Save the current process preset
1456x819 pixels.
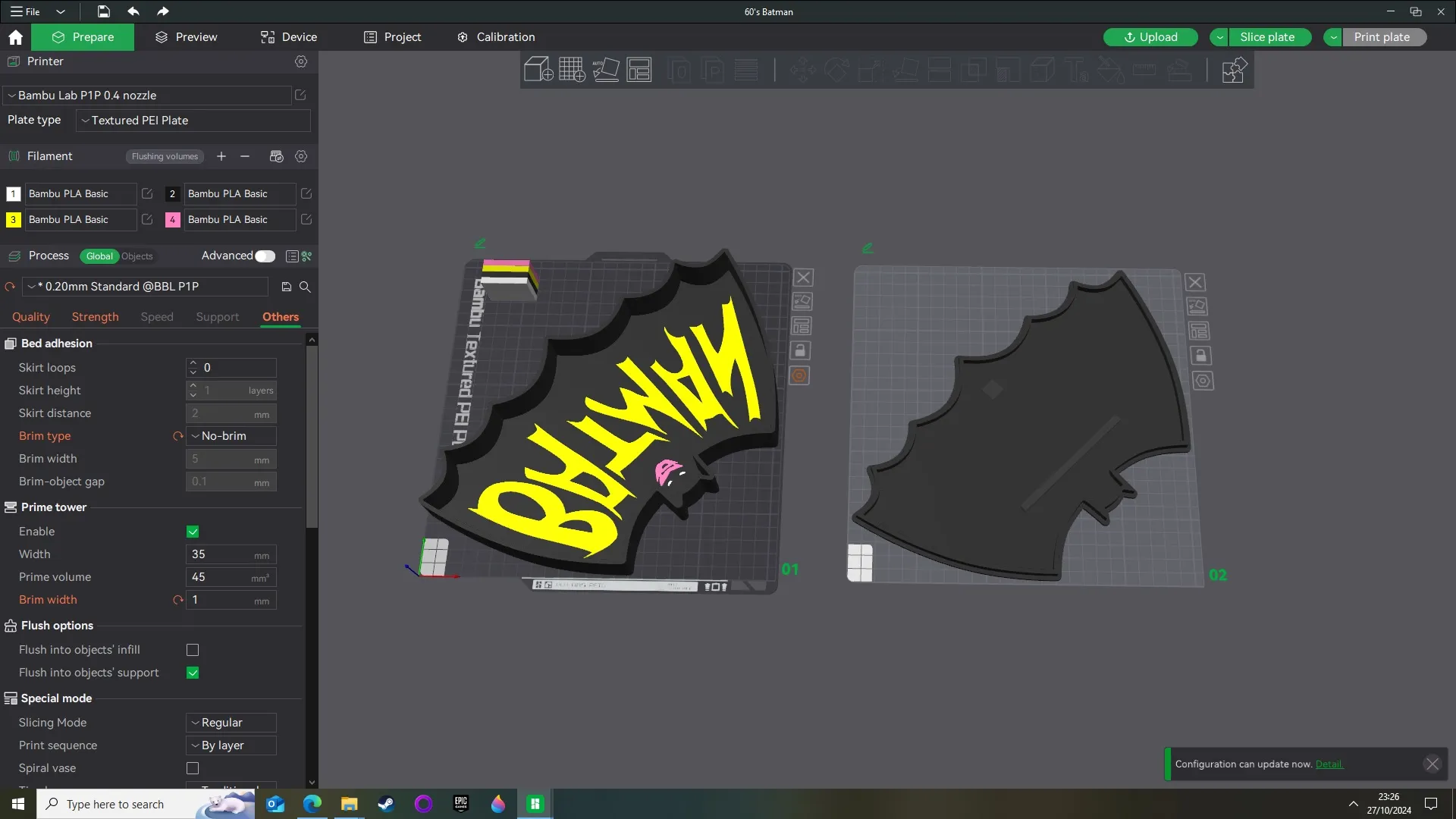click(x=287, y=287)
